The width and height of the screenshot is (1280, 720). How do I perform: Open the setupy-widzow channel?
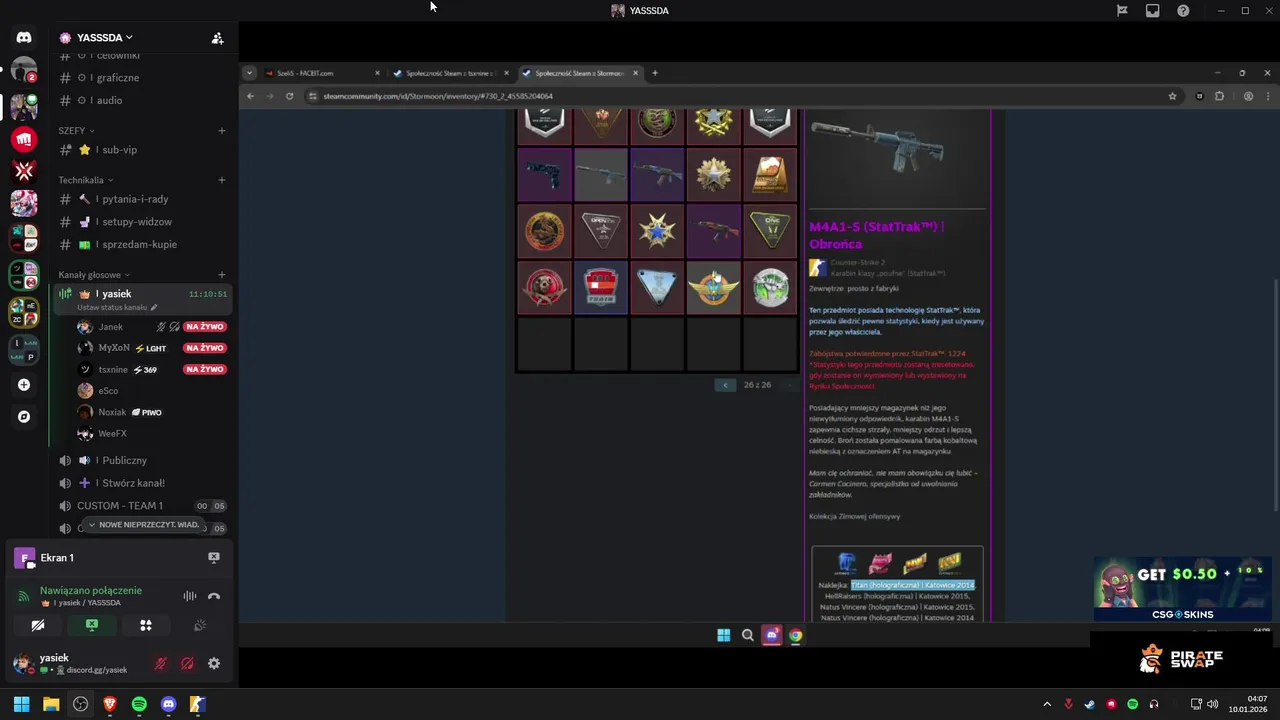(x=142, y=222)
